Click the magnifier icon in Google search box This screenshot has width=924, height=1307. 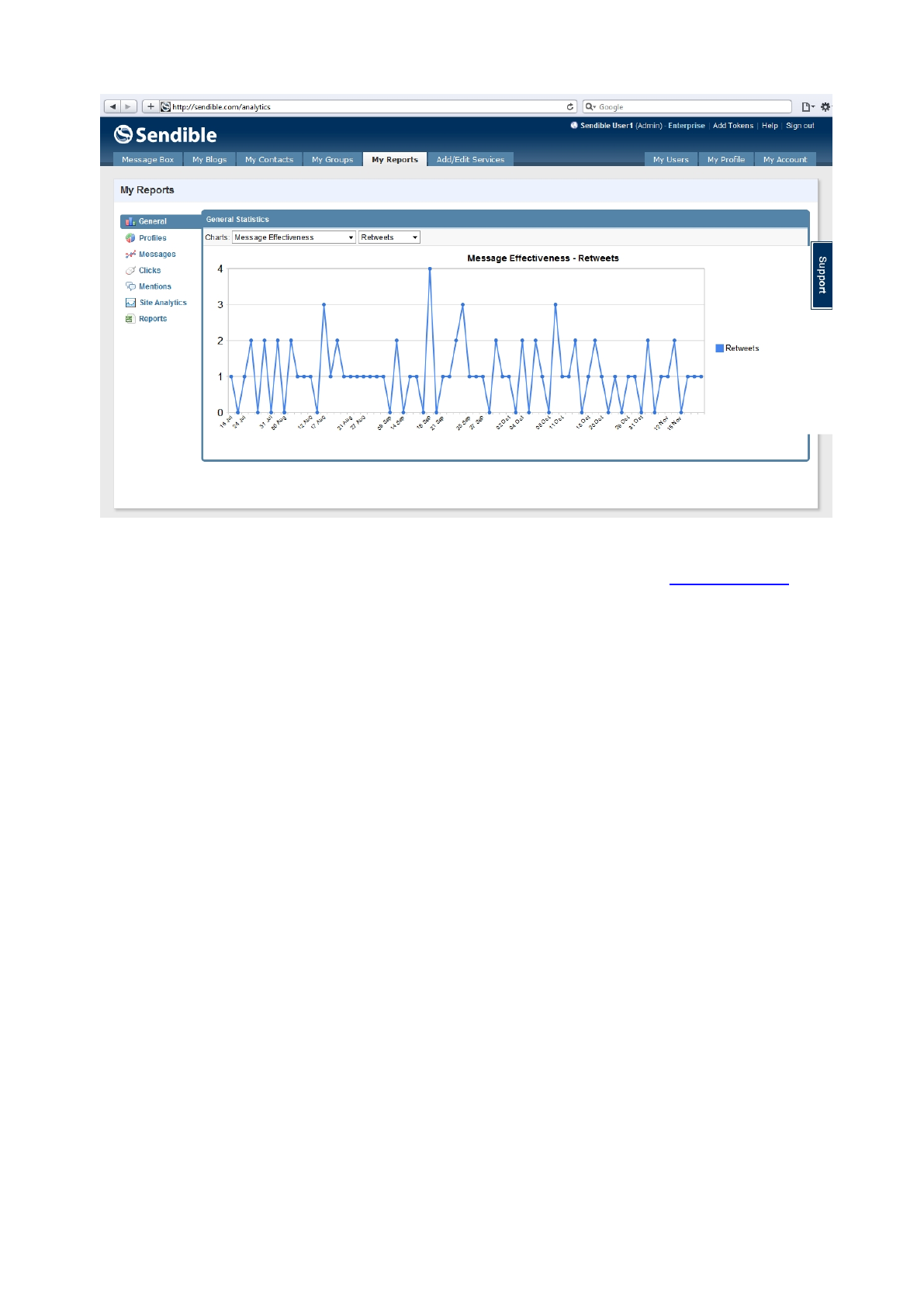590,107
